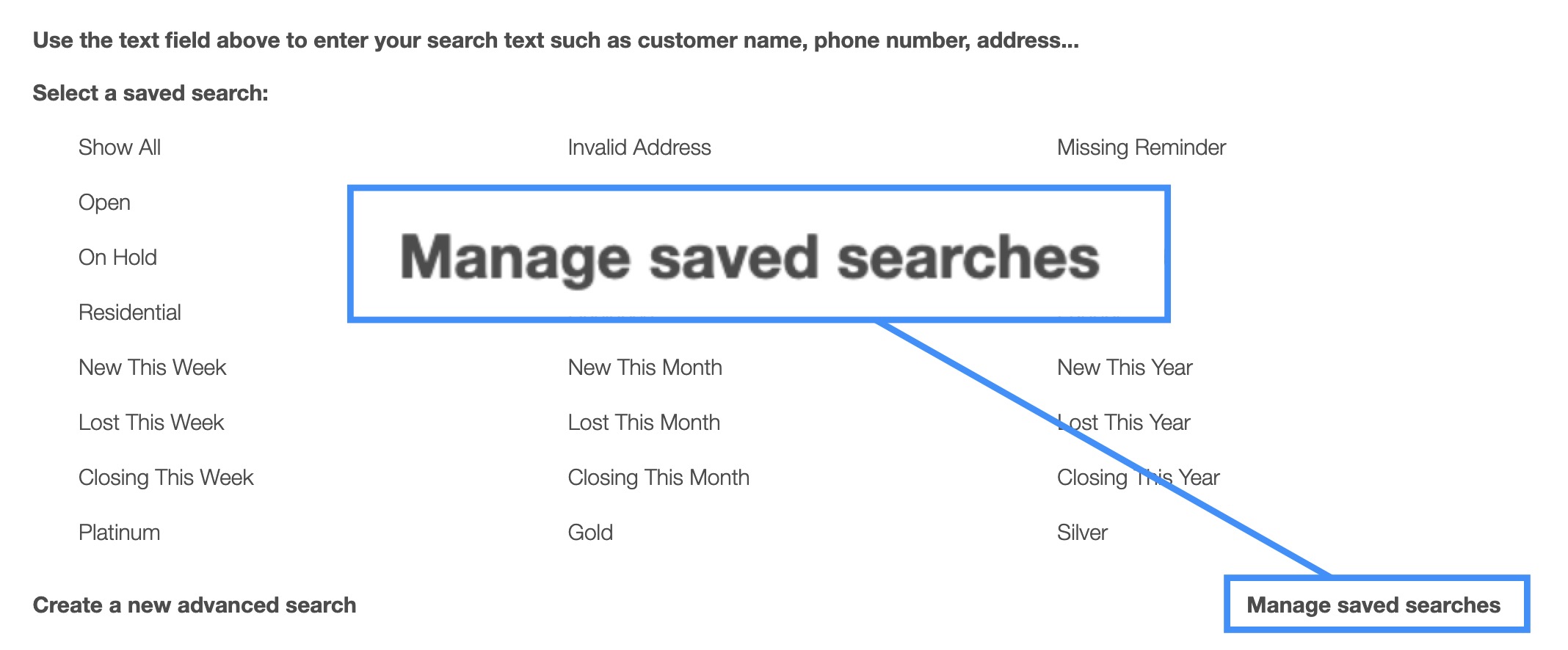
Task: Select the Closing This Week search
Action: point(165,478)
